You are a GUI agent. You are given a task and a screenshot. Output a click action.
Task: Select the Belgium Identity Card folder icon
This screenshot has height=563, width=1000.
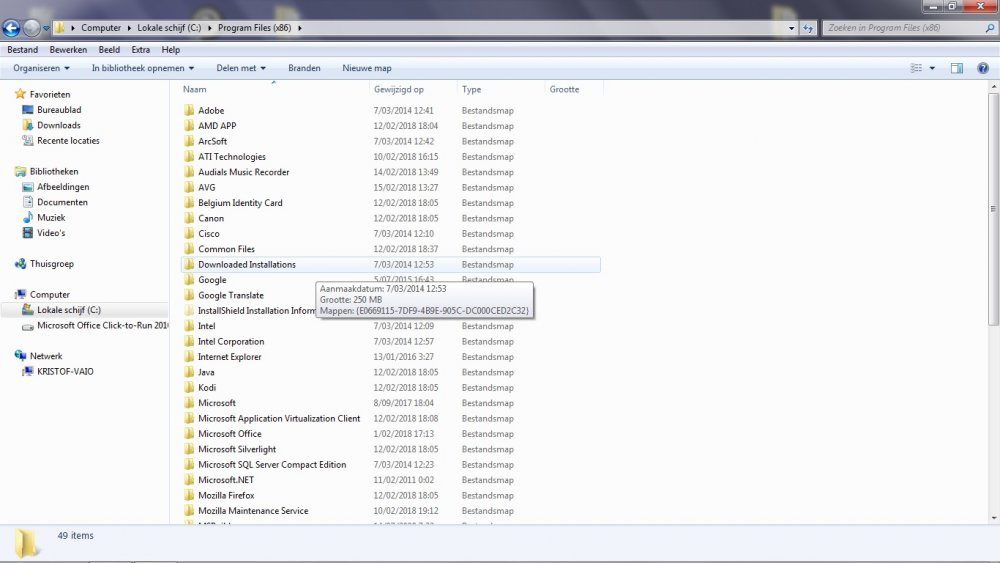(189, 202)
